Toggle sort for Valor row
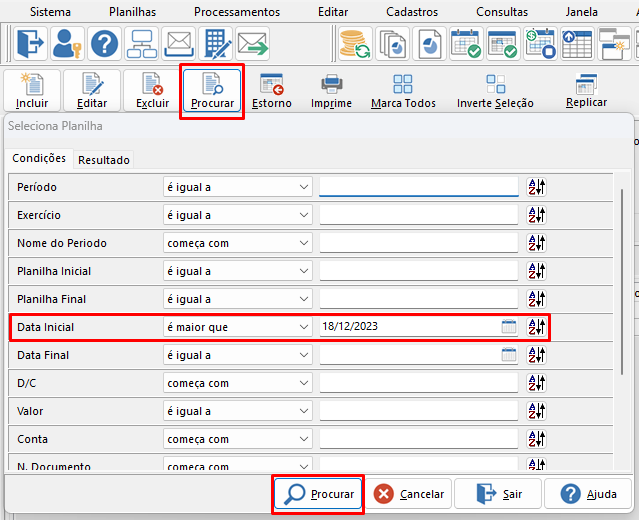 (536, 411)
